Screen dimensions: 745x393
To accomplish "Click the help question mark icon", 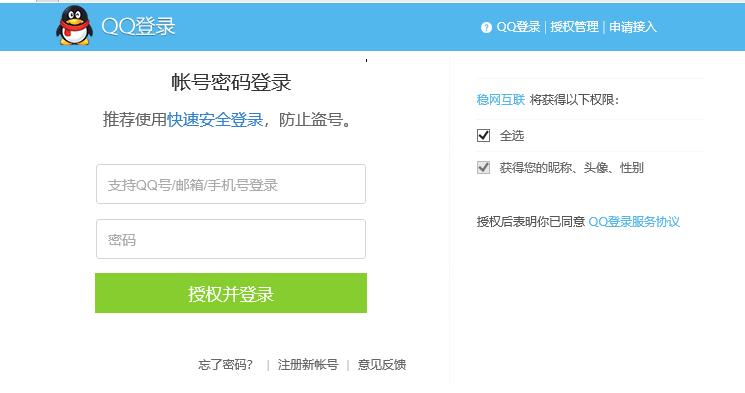I will point(486,28).
